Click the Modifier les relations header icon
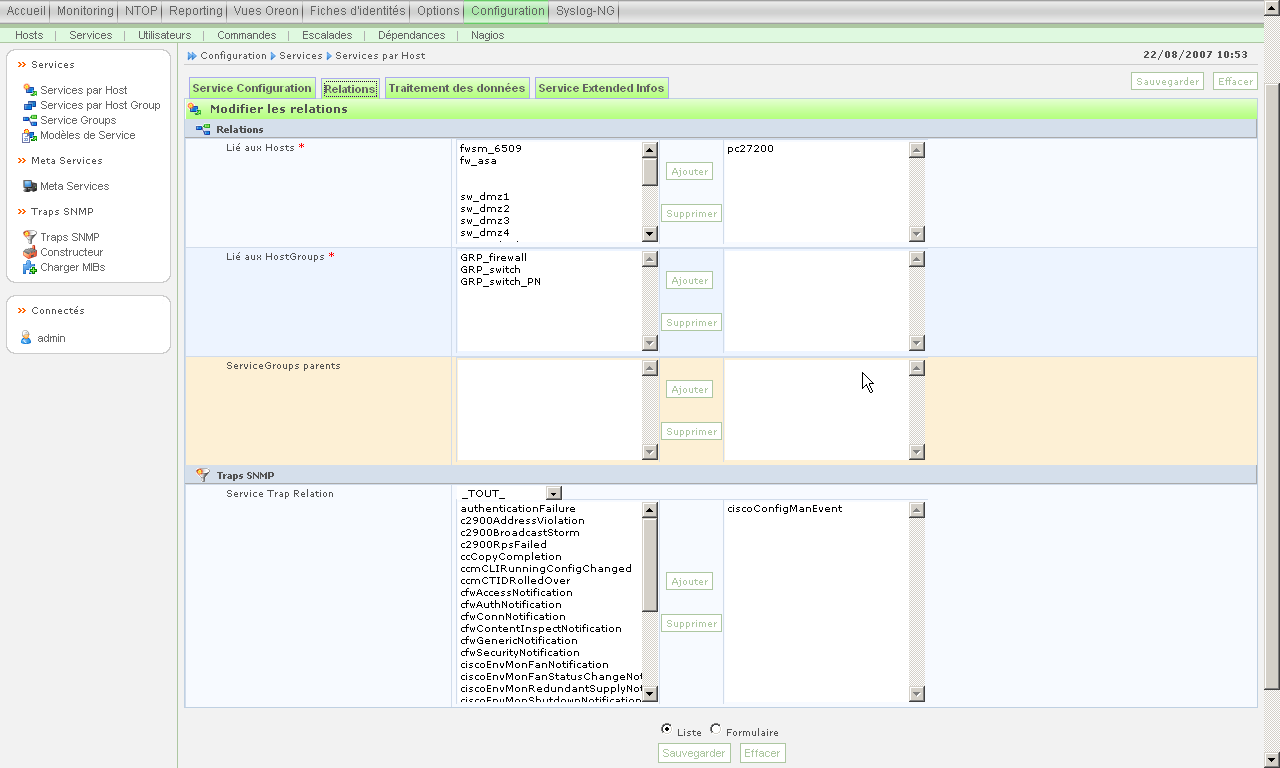This screenshot has width=1280, height=768. coord(195,109)
